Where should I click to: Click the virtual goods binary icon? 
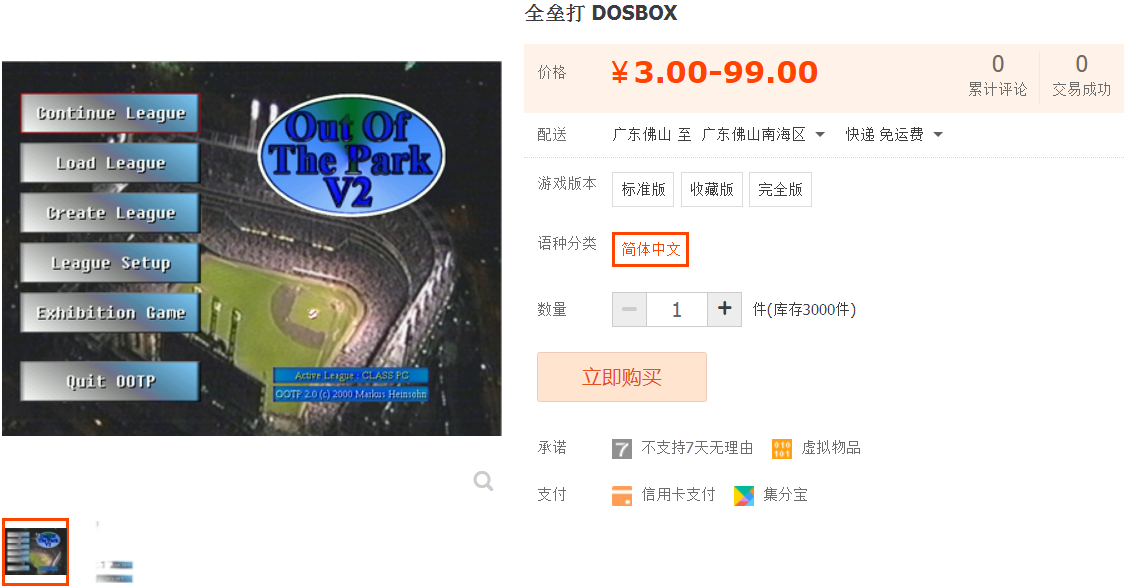coord(781,449)
